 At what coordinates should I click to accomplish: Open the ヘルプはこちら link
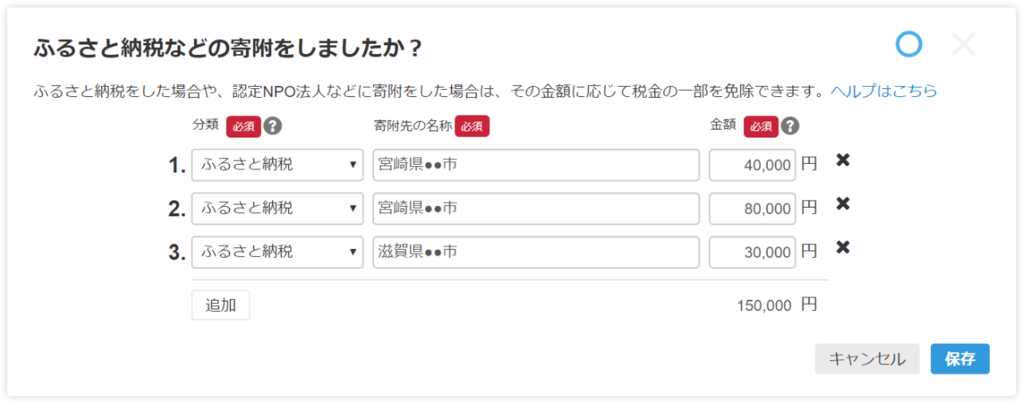tap(884, 91)
